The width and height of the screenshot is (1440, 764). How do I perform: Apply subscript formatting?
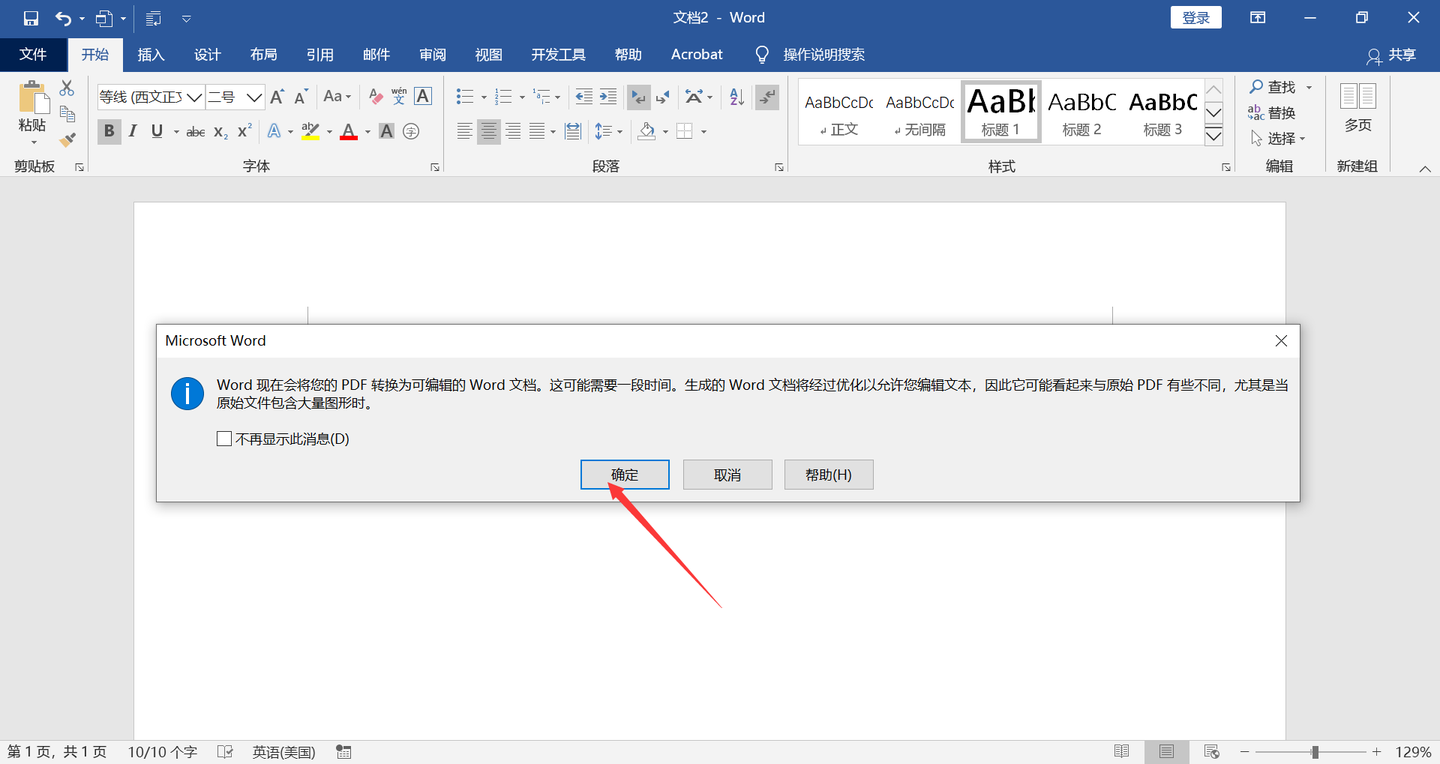(218, 131)
